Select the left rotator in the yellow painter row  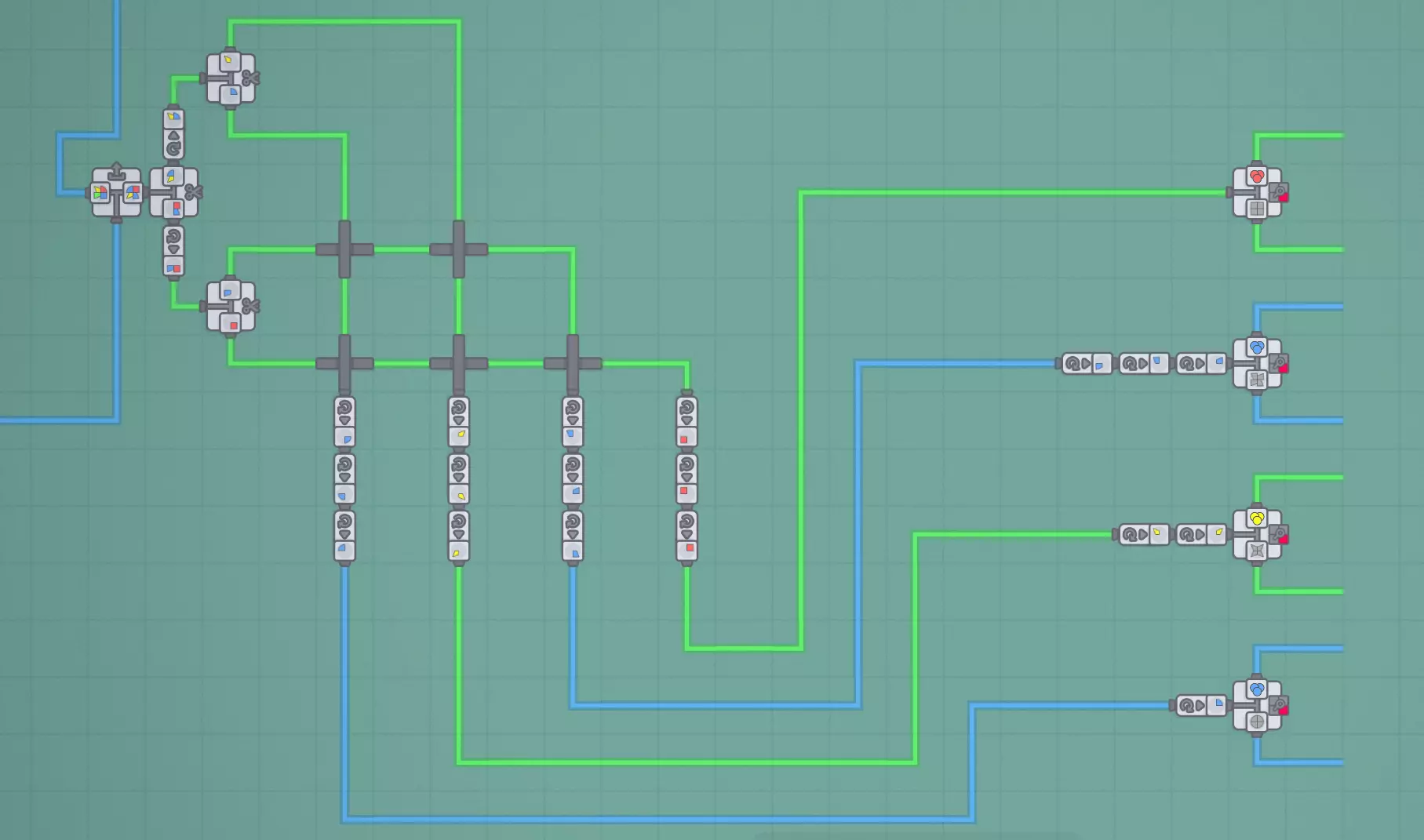point(1143,534)
